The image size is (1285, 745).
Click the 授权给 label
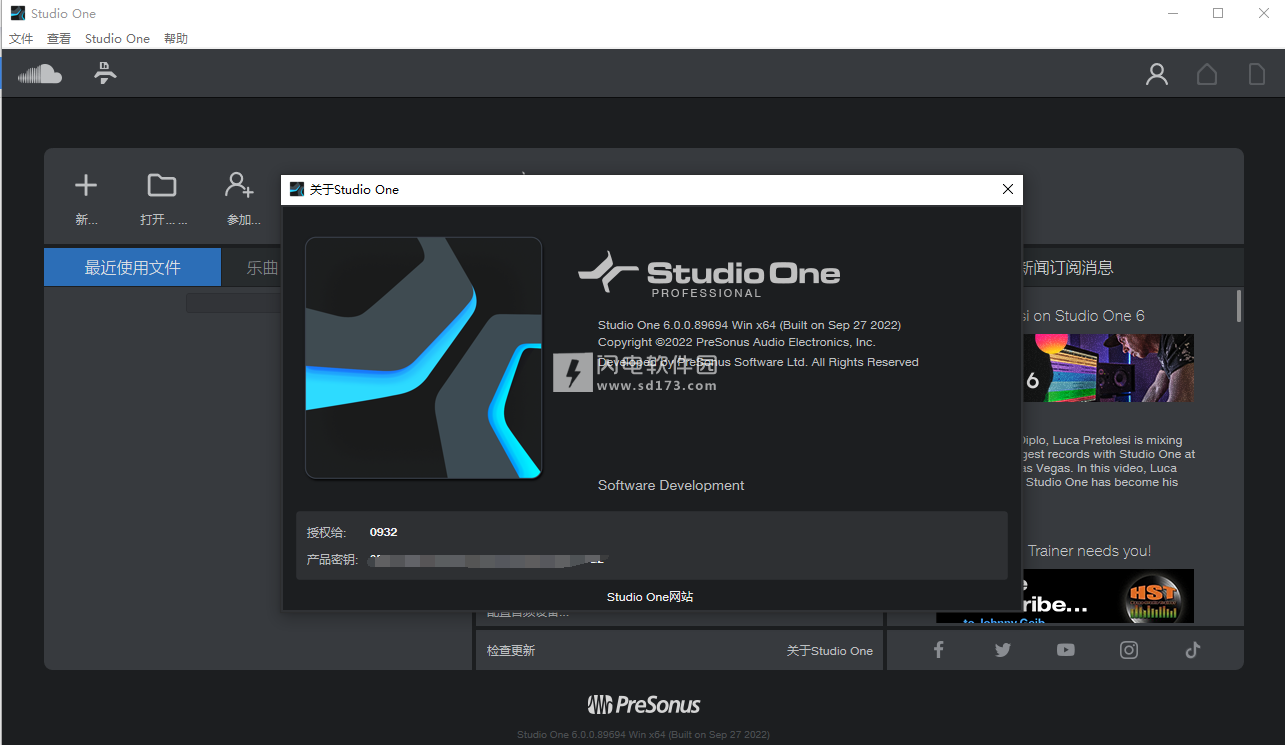point(326,533)
